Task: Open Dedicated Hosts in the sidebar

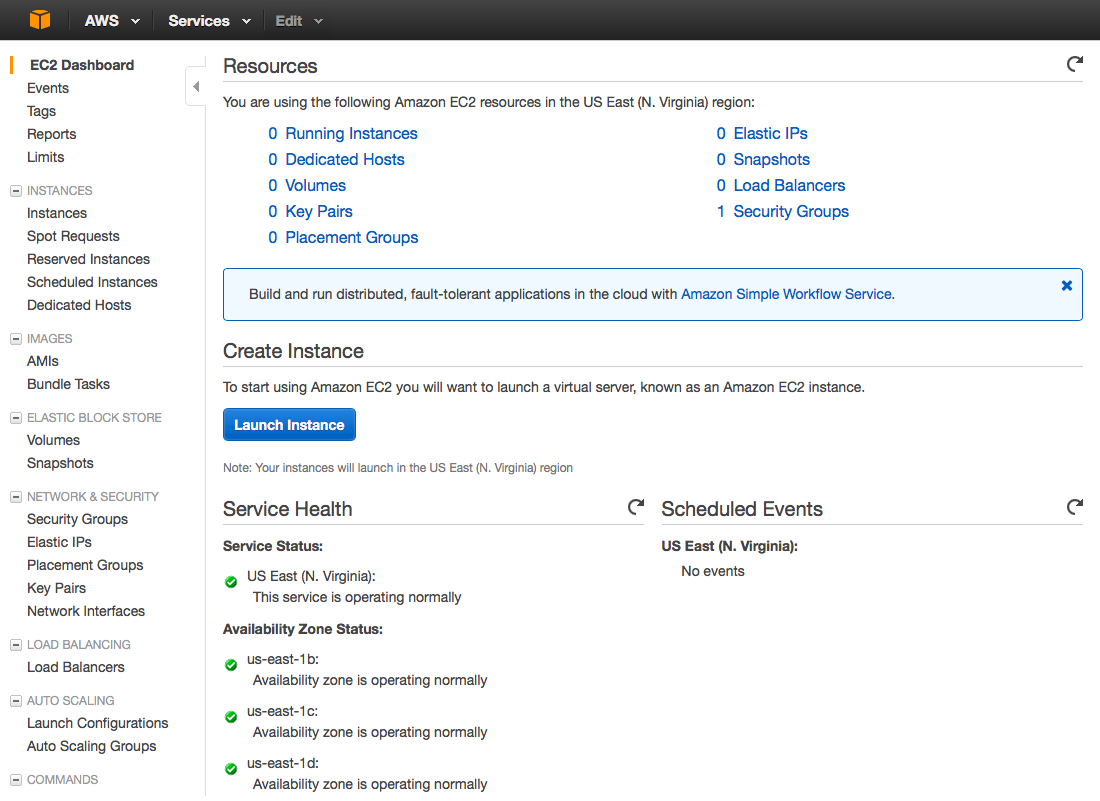Action: [x=79, y=305]
